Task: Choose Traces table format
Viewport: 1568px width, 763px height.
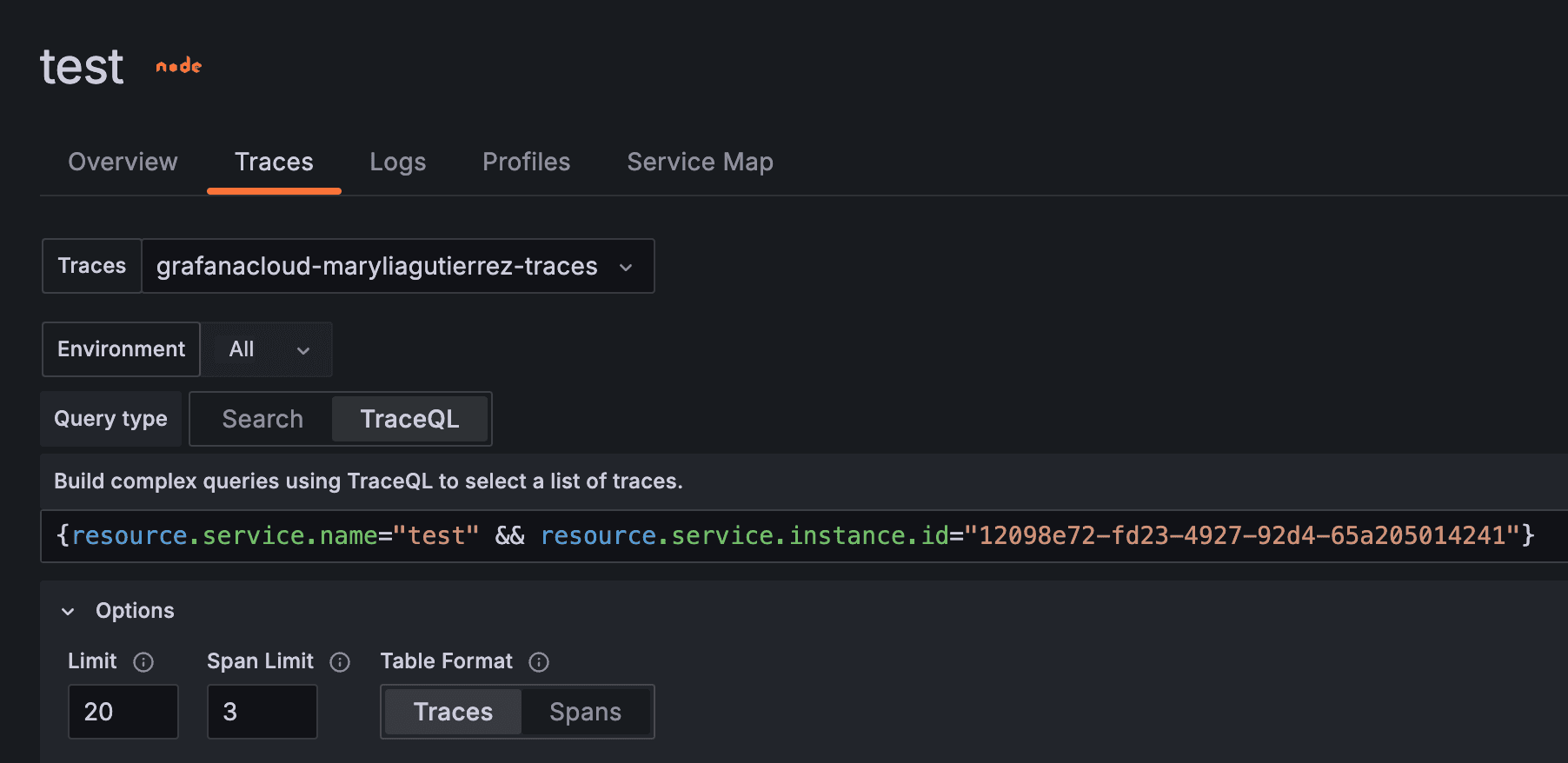Action: click(x=453, y=712)
